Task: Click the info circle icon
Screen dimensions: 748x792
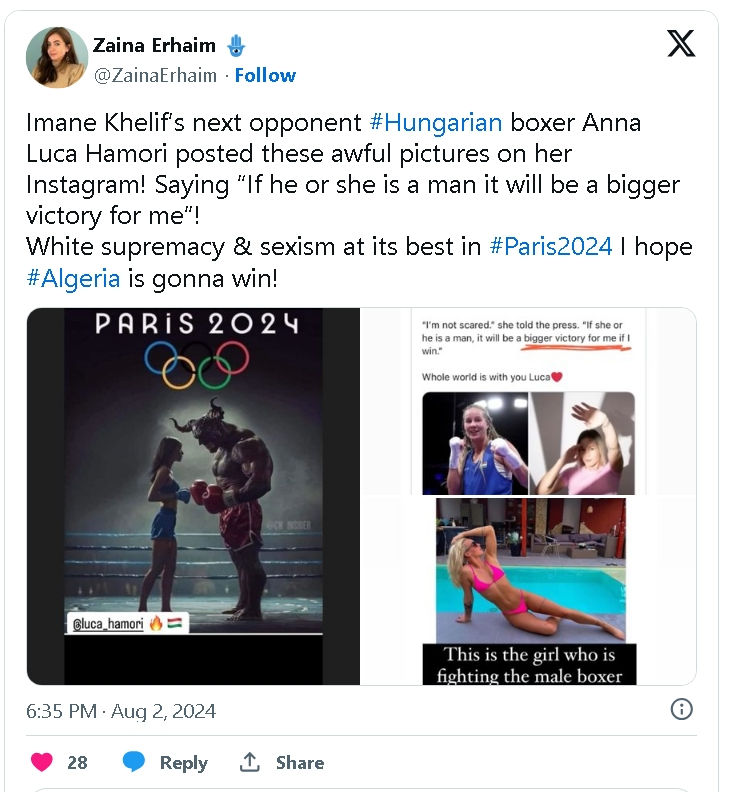Action: pyautogui.click(x=681, y=709)
